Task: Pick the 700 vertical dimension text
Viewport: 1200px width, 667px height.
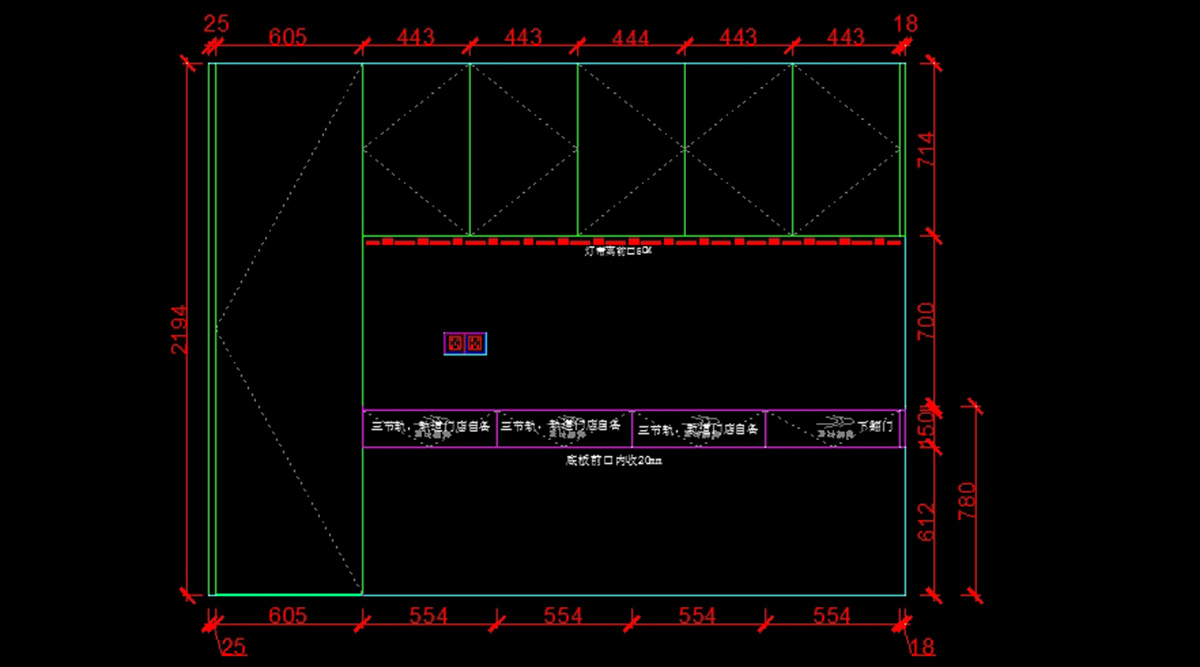Action: (926, 321)
